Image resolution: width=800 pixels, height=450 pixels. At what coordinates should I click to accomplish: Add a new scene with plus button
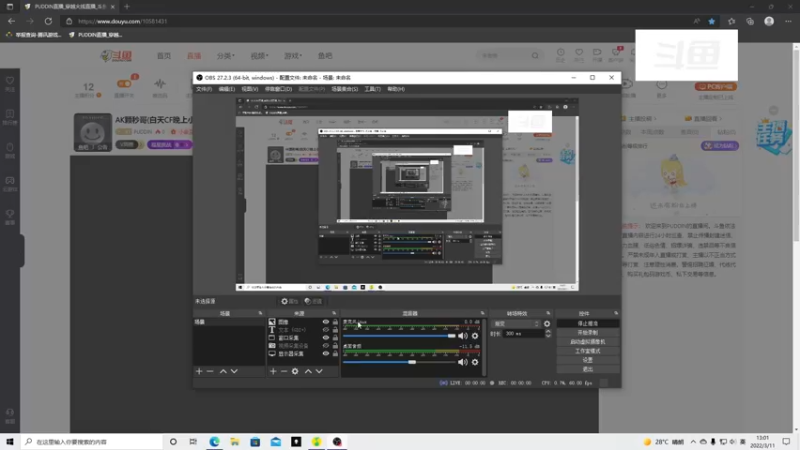point(199,371)
